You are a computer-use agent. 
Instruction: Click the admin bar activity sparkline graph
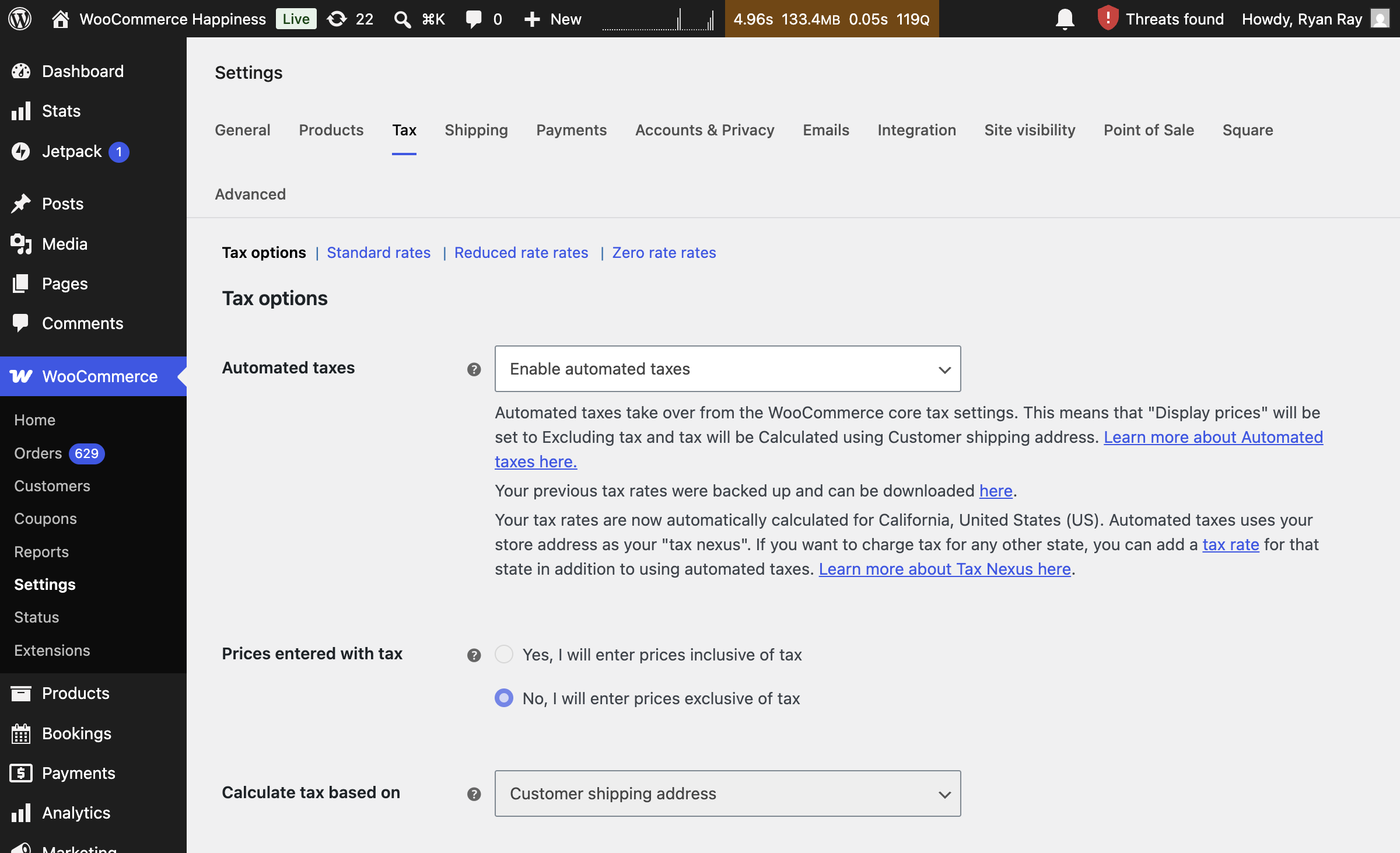click(x=658, y=19)
